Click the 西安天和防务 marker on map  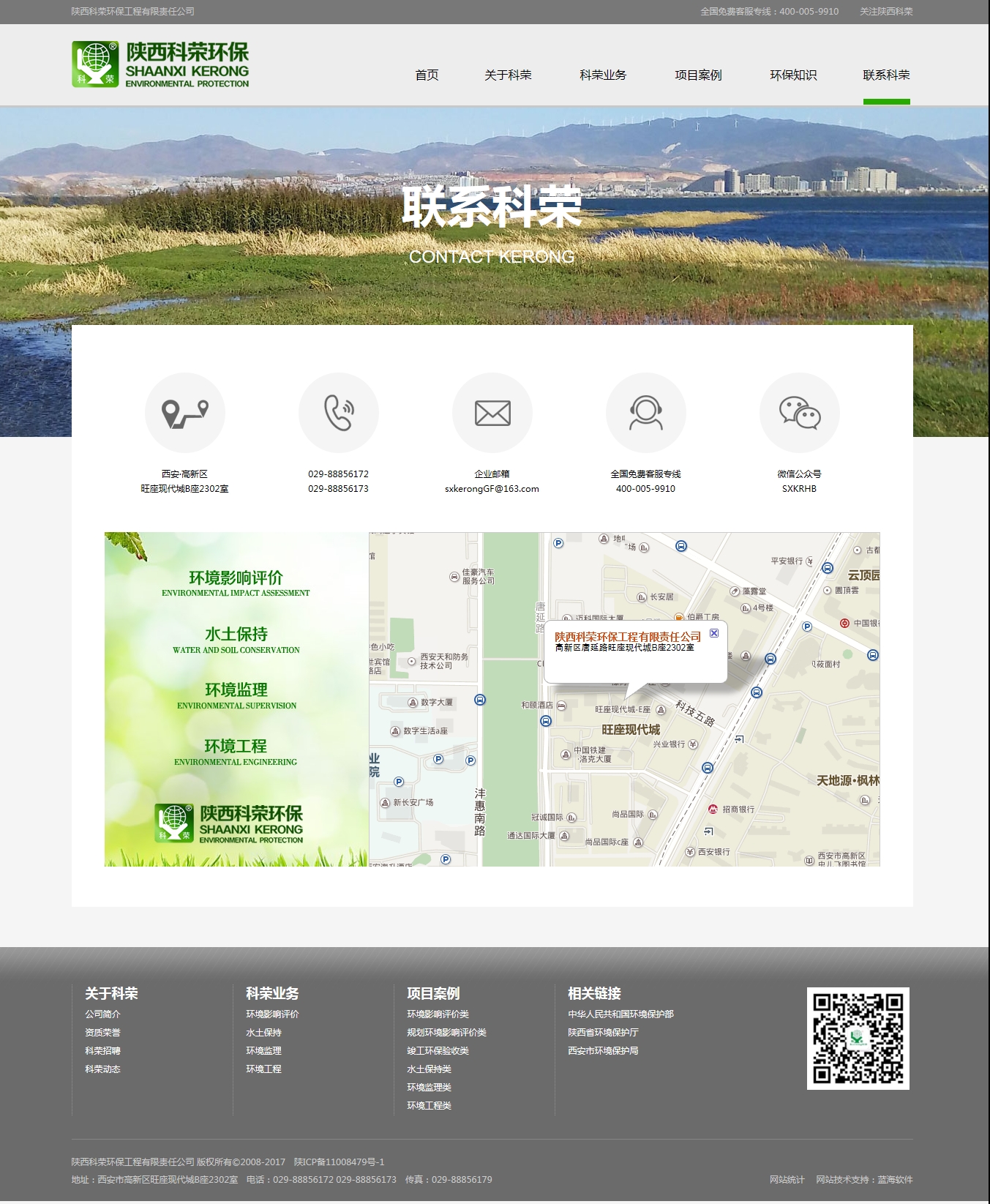click(412, 662)
